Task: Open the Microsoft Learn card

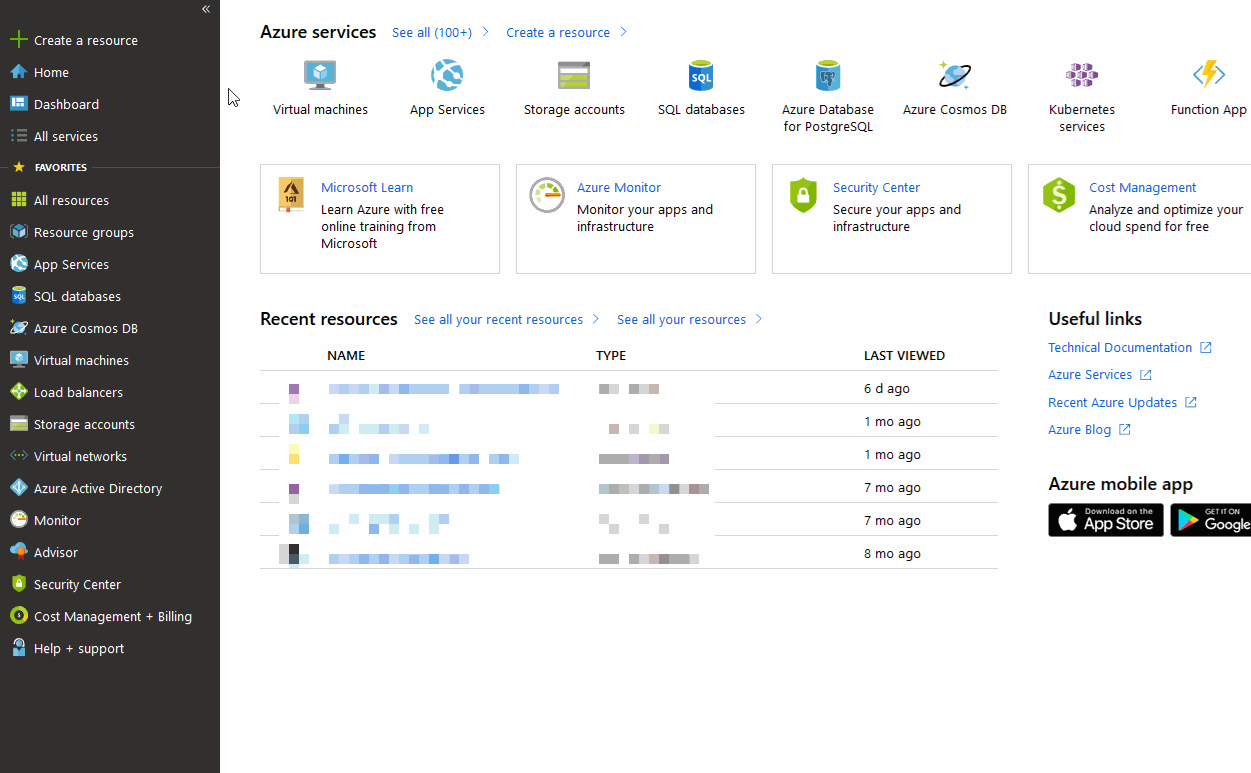Action: 367,188
